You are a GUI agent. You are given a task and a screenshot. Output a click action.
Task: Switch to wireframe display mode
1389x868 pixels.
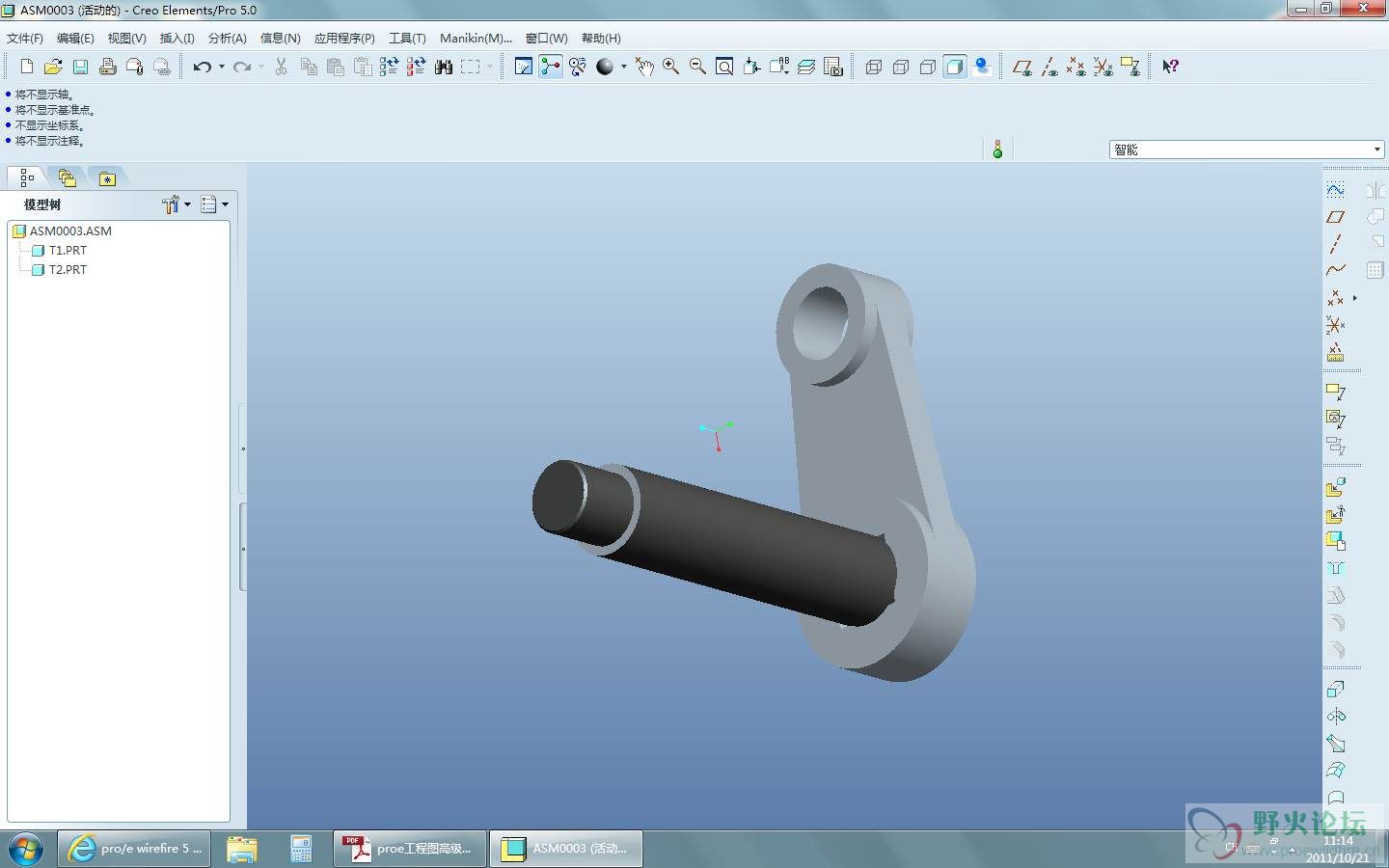point(874,67)
